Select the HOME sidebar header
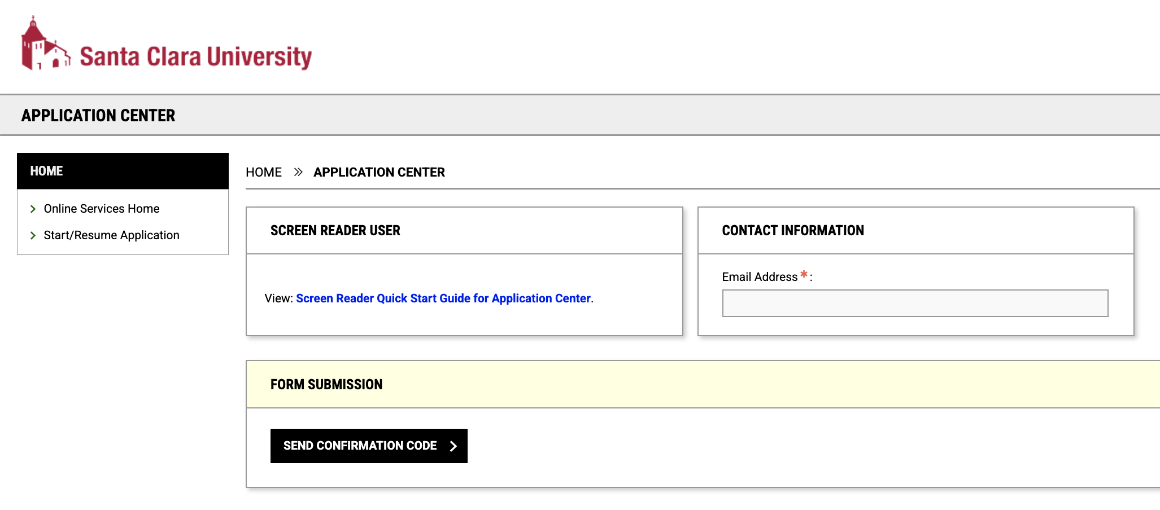Screen dimensions: 1160x510 [x=123, y=171]
